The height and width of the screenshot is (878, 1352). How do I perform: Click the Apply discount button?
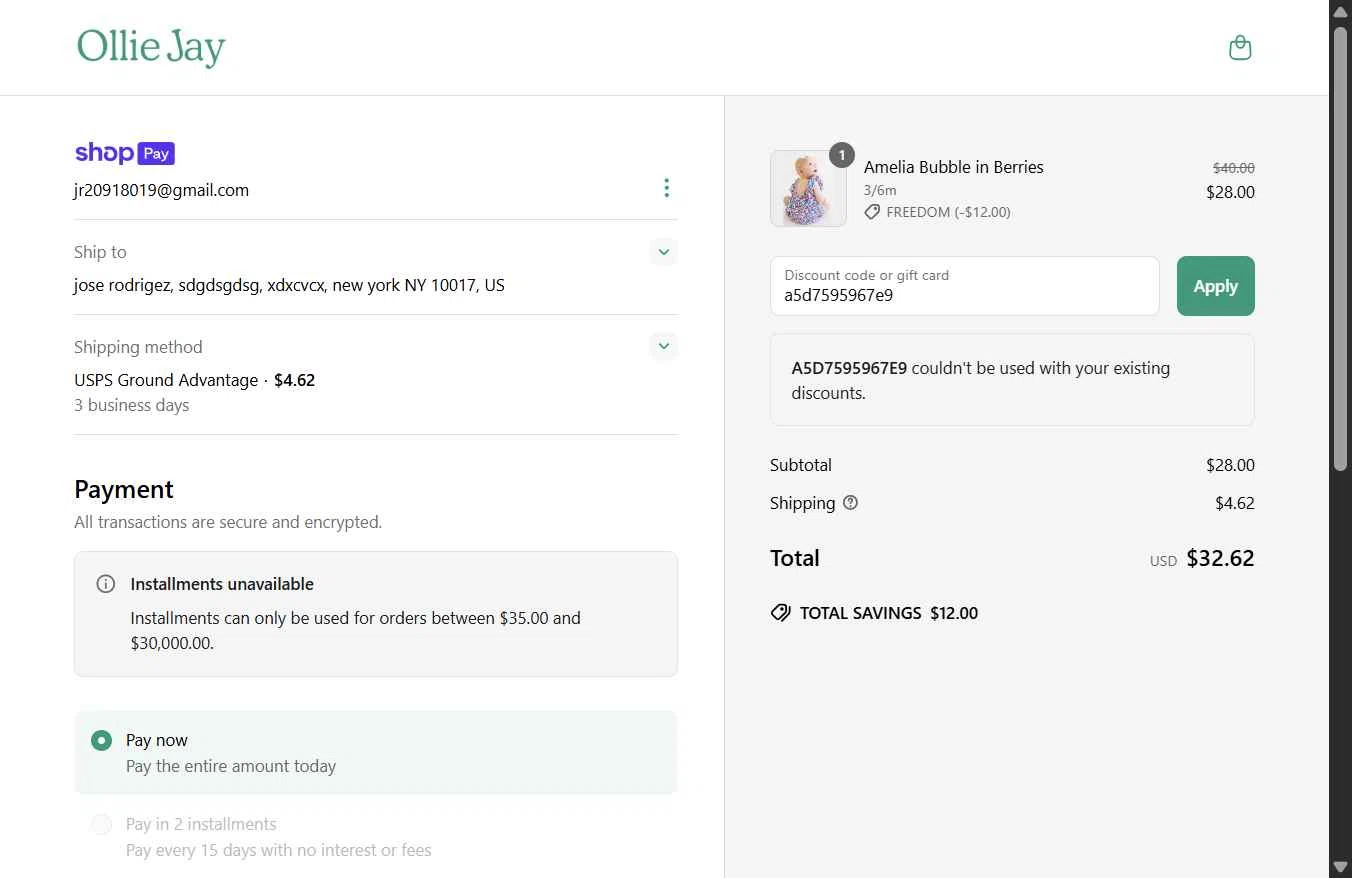tap(1215, 286)
